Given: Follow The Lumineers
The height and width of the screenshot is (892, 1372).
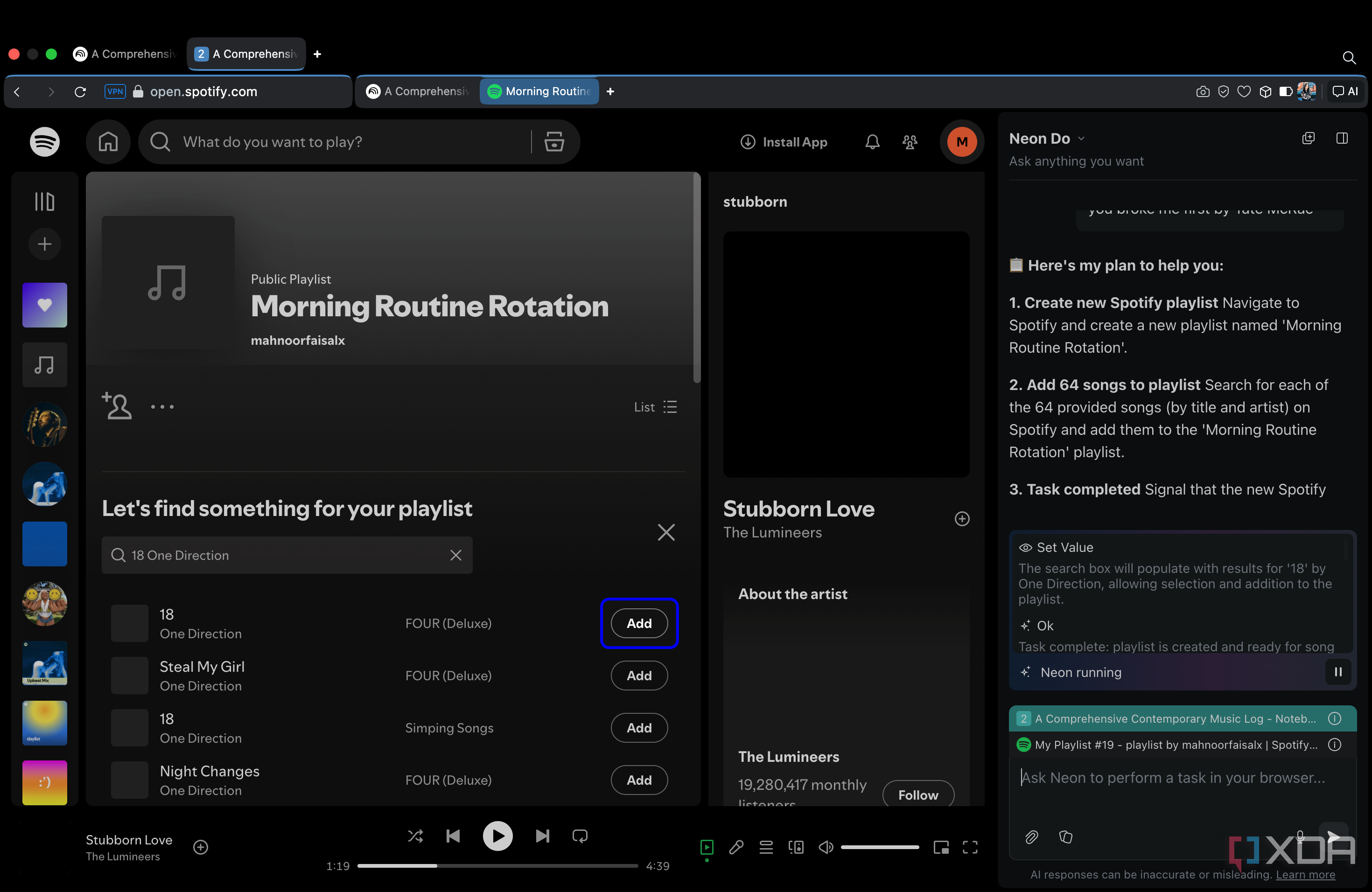Looking at the screenshot, I should (x=918, y=794).
